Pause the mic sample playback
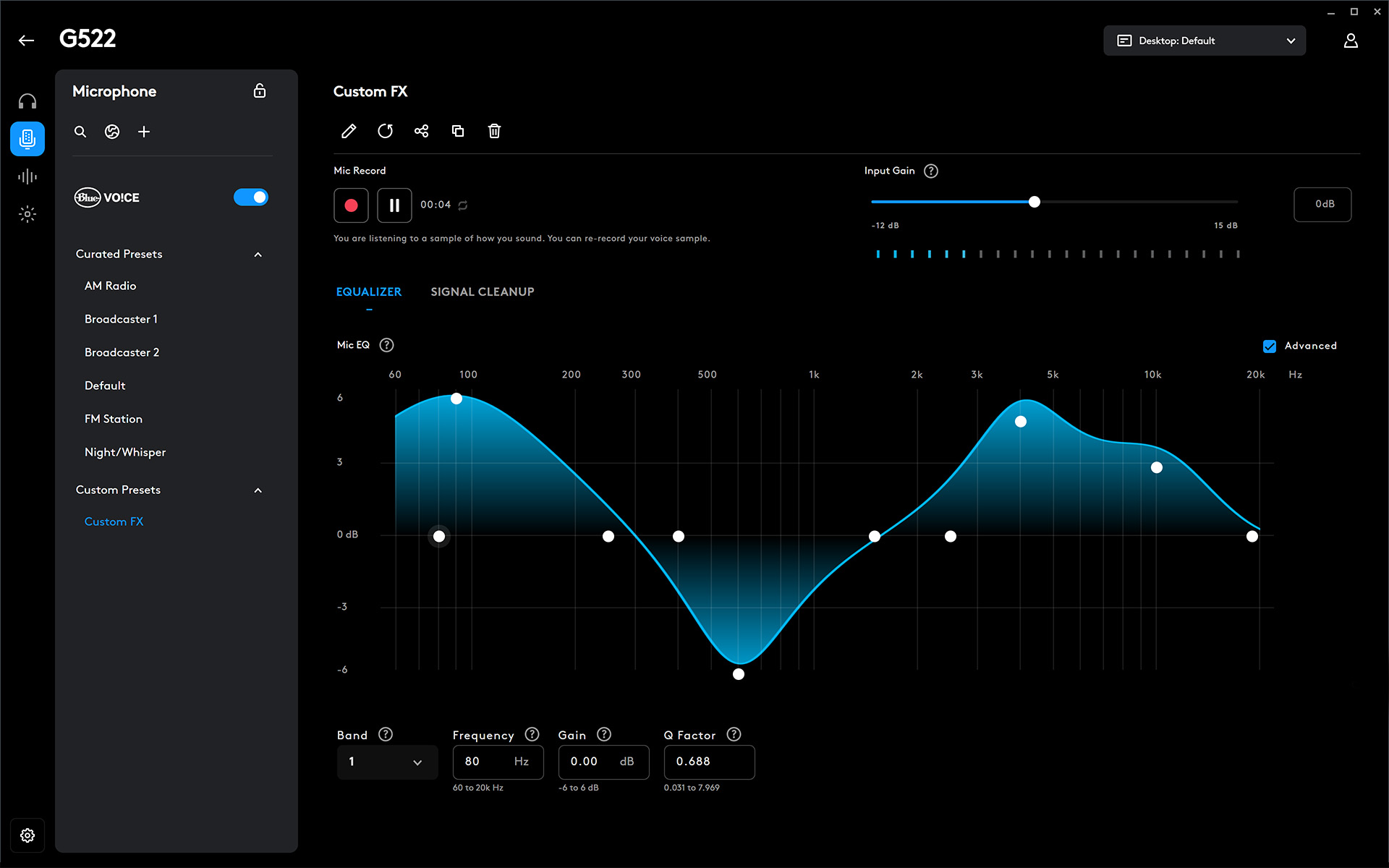Viewport: 1389px width, 868px height. pyautogui.click(x=394, y=205)
